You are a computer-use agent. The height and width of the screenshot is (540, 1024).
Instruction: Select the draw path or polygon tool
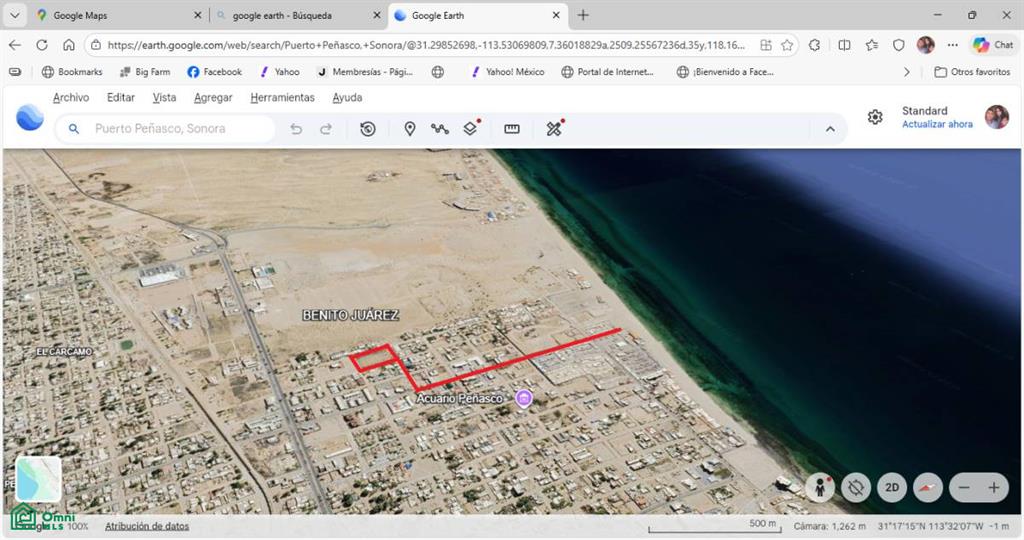[440, 129]
